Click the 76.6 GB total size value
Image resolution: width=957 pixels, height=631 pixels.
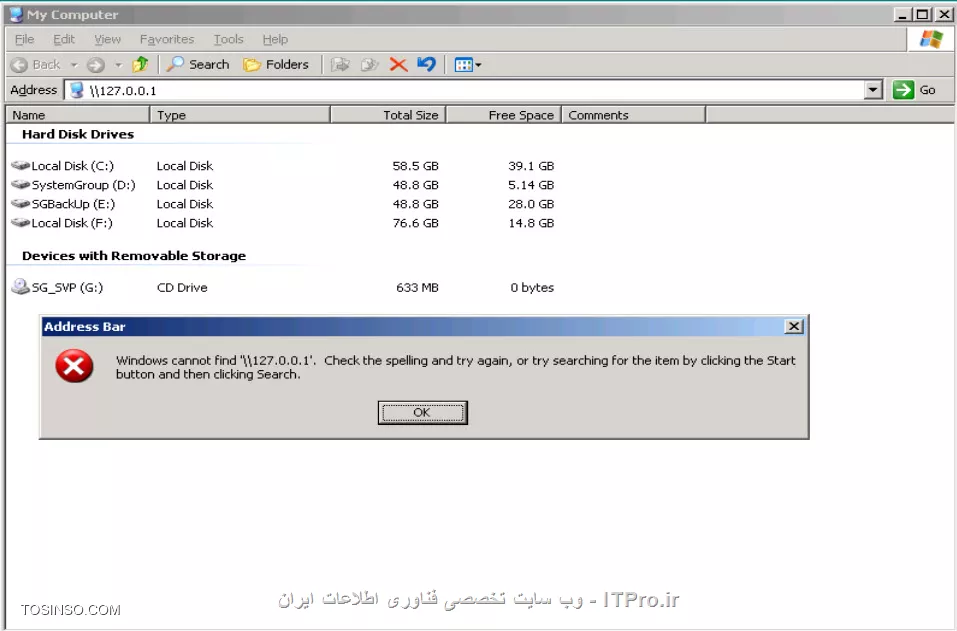tap(416, 223)
